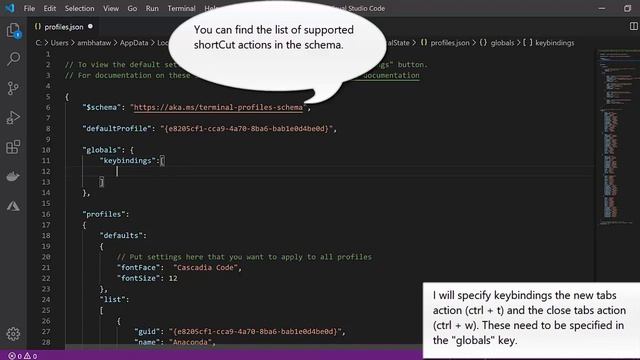640x360 pixels.
Task: Open the Selection menu
Action: 79,8
